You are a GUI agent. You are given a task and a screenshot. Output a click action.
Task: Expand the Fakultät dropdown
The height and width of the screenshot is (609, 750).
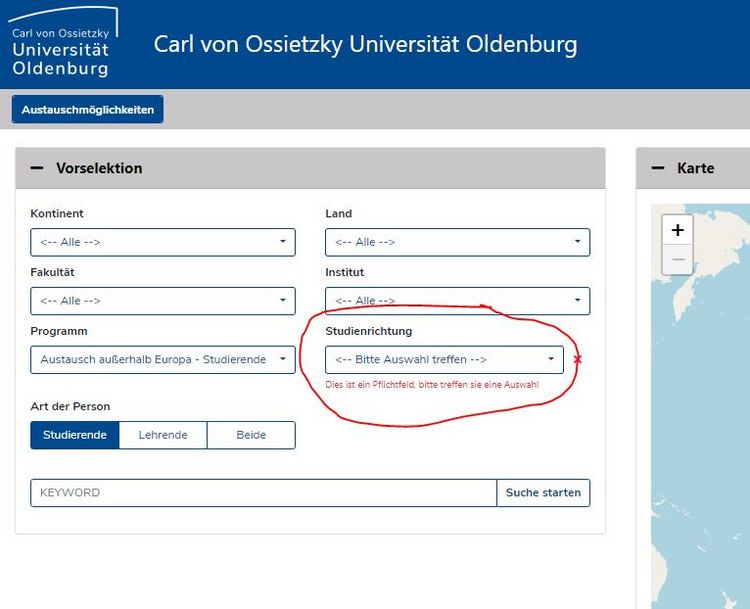(x=163, y=301)
